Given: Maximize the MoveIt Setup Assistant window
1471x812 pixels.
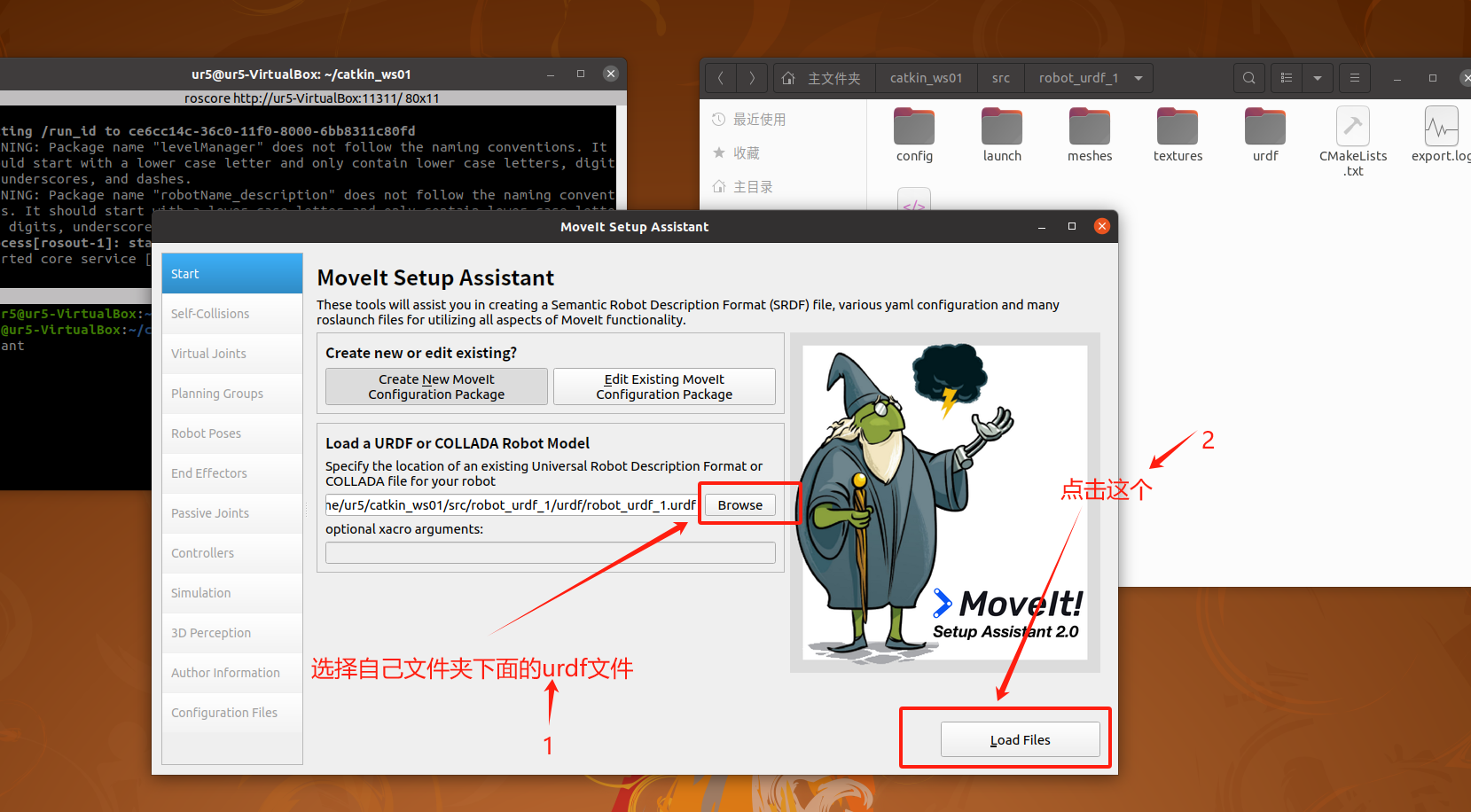Looking at the screenshot, I should pyautogui.click(x=1072, y=226).
